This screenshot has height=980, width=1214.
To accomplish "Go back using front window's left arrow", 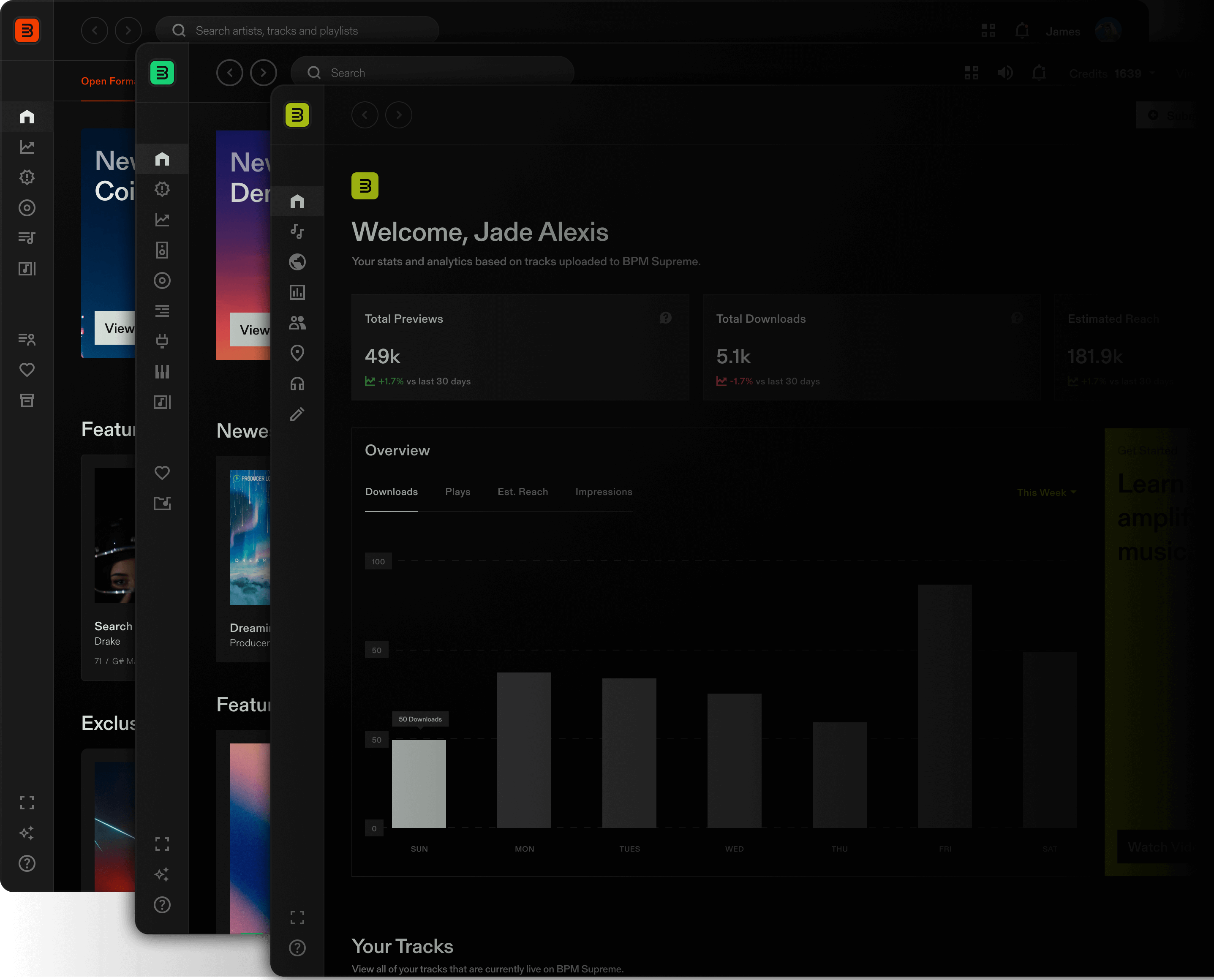I will click(365, 115).
